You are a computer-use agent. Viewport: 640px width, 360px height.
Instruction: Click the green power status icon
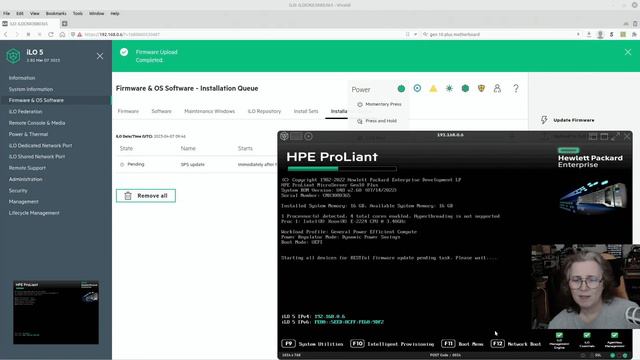[x=401, y=88]
